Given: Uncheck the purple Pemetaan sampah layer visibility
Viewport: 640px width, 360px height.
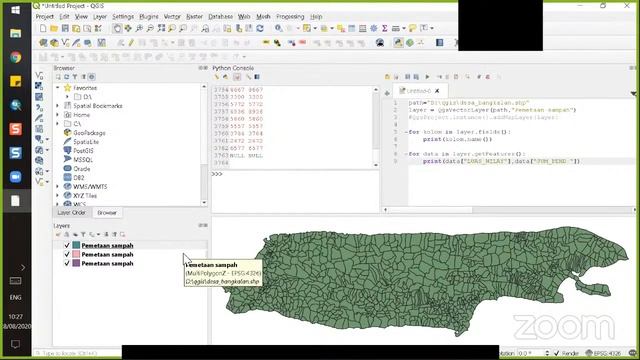Looking at the screenshot, I should pos(67,263).
